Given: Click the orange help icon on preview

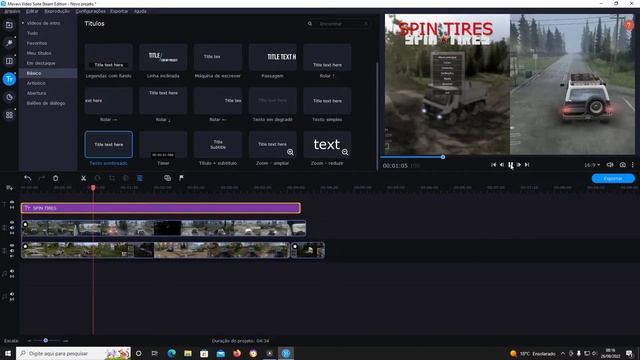Looking at the screenshot, I should pos(629,25).
